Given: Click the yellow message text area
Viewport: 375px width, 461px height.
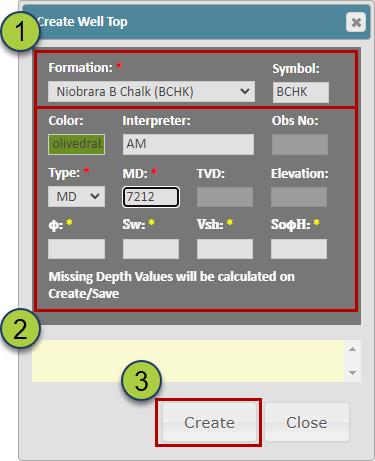Looking at the screenshot, I should [188, 361].
